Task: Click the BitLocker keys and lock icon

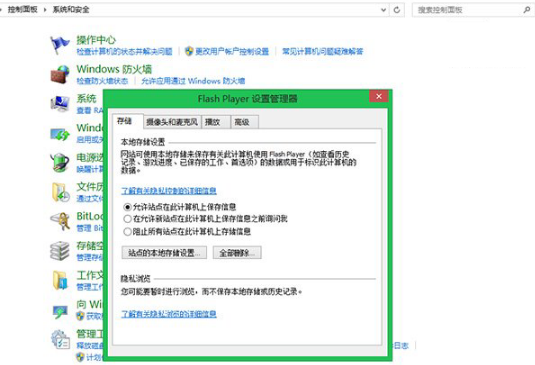Action: coord(60,221)
